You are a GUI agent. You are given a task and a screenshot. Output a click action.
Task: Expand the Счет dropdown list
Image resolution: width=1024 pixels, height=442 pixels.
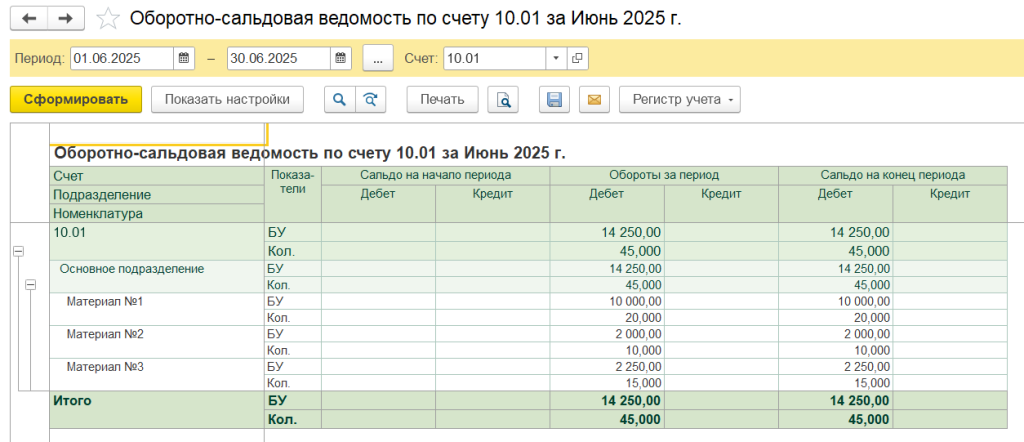[x=556, y=59]
